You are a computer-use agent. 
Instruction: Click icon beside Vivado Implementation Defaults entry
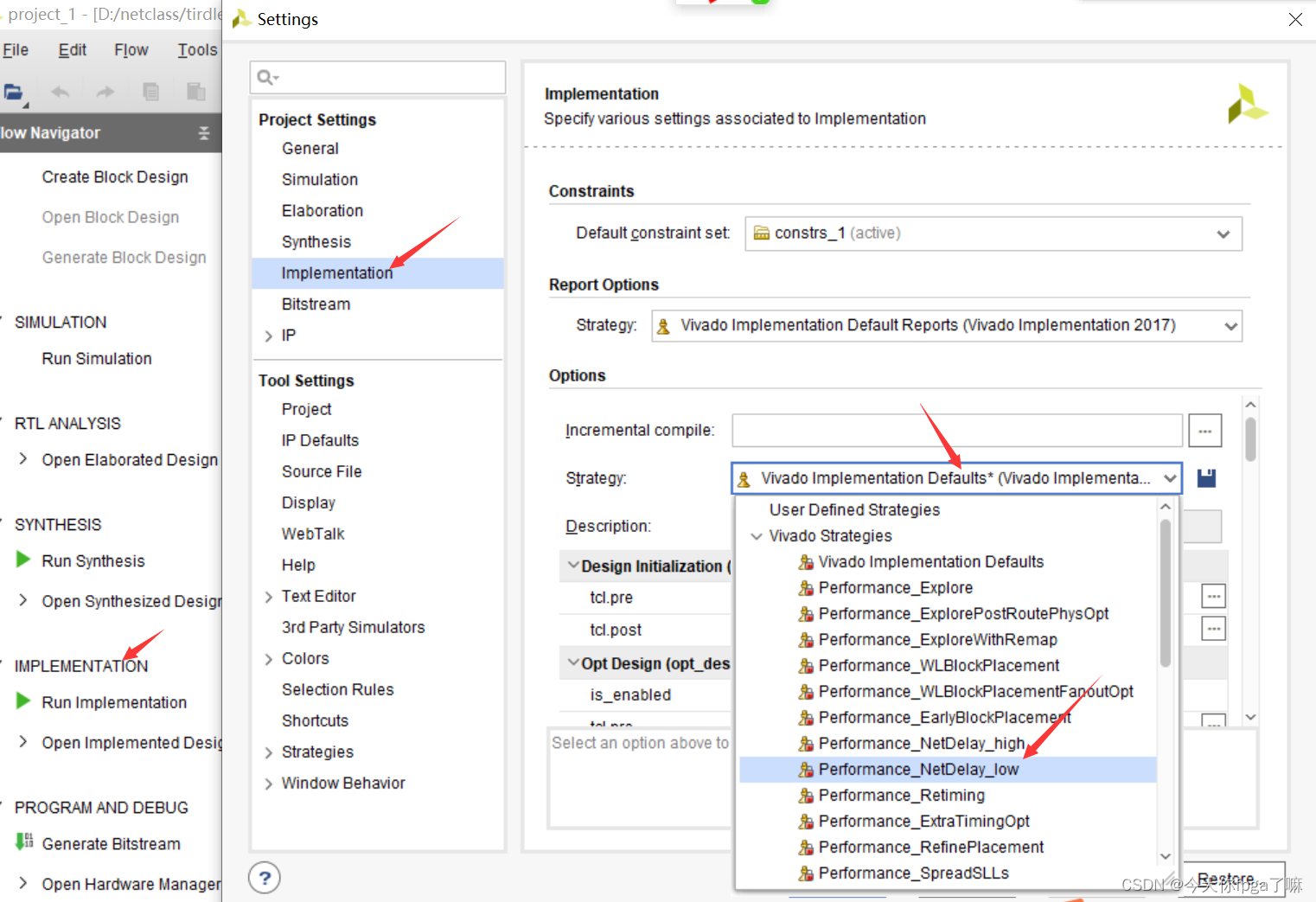pyautogui.click(x=806, y=562)
